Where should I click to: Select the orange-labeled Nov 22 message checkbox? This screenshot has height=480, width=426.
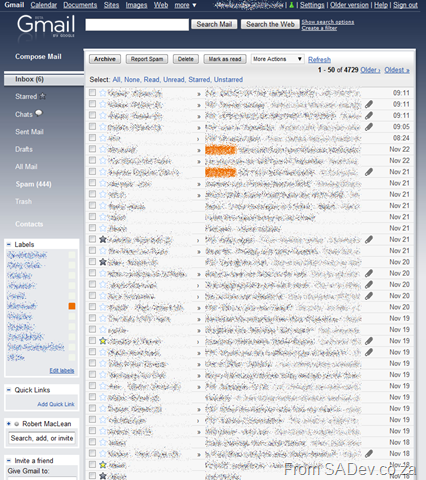coord(92,149)
